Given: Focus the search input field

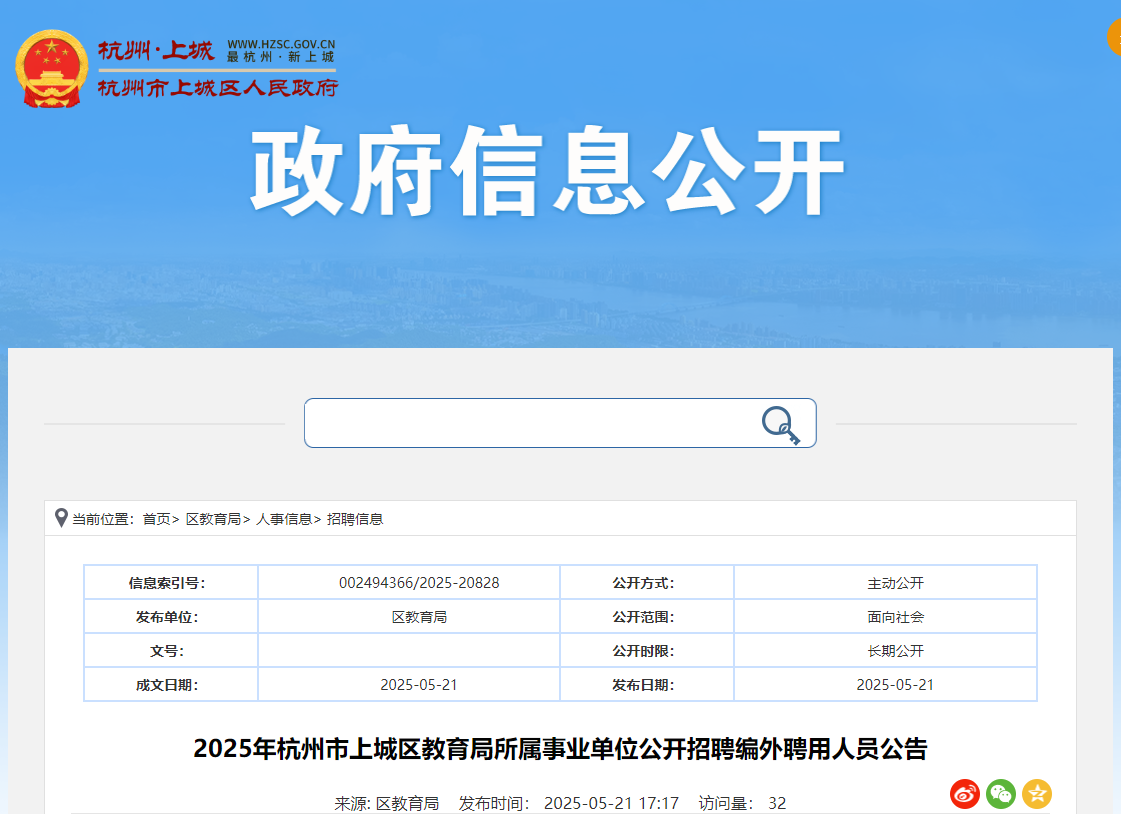Looking at the screenshot, I should (530, 423).
